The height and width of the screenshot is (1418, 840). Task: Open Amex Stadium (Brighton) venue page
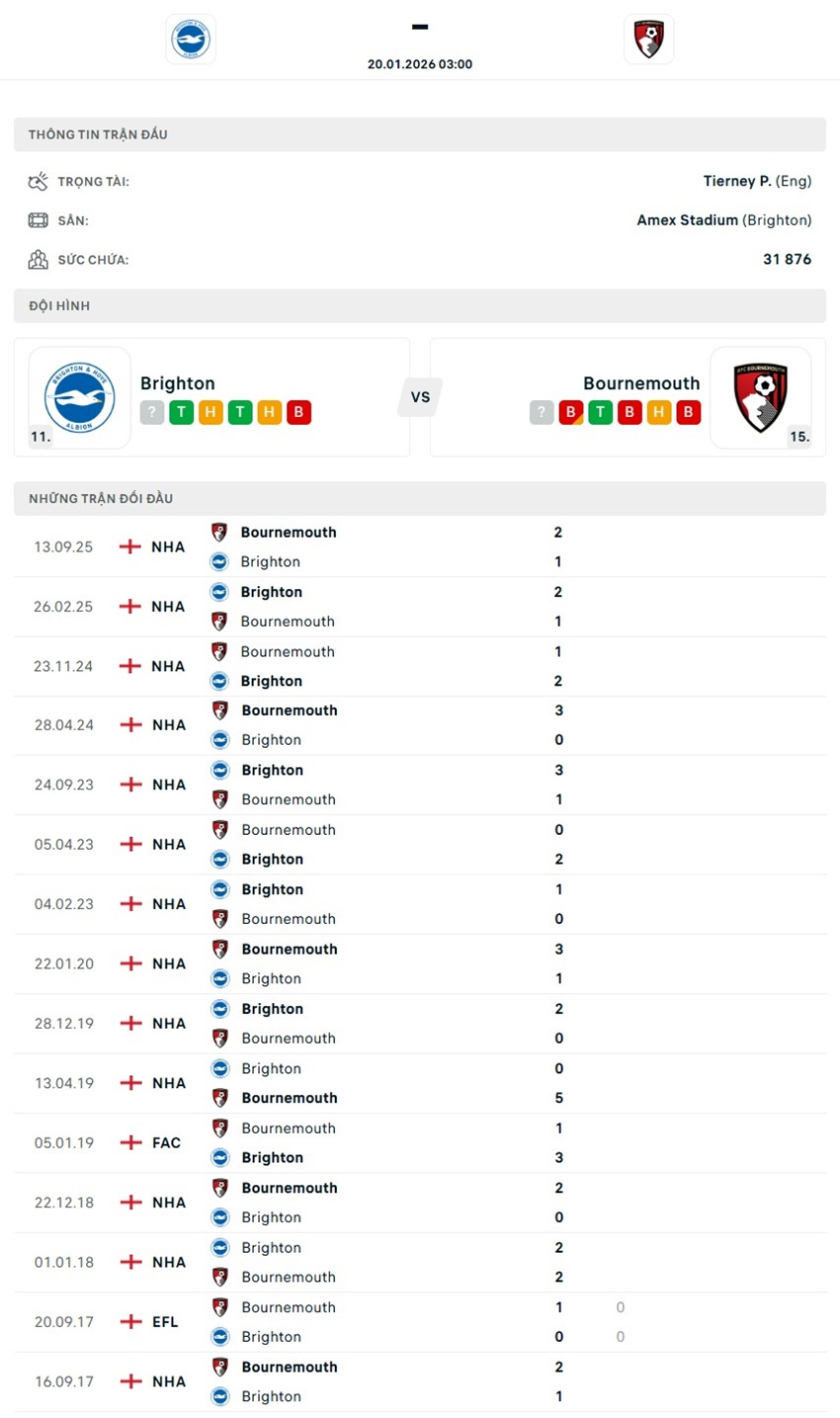tap(722, 219)
